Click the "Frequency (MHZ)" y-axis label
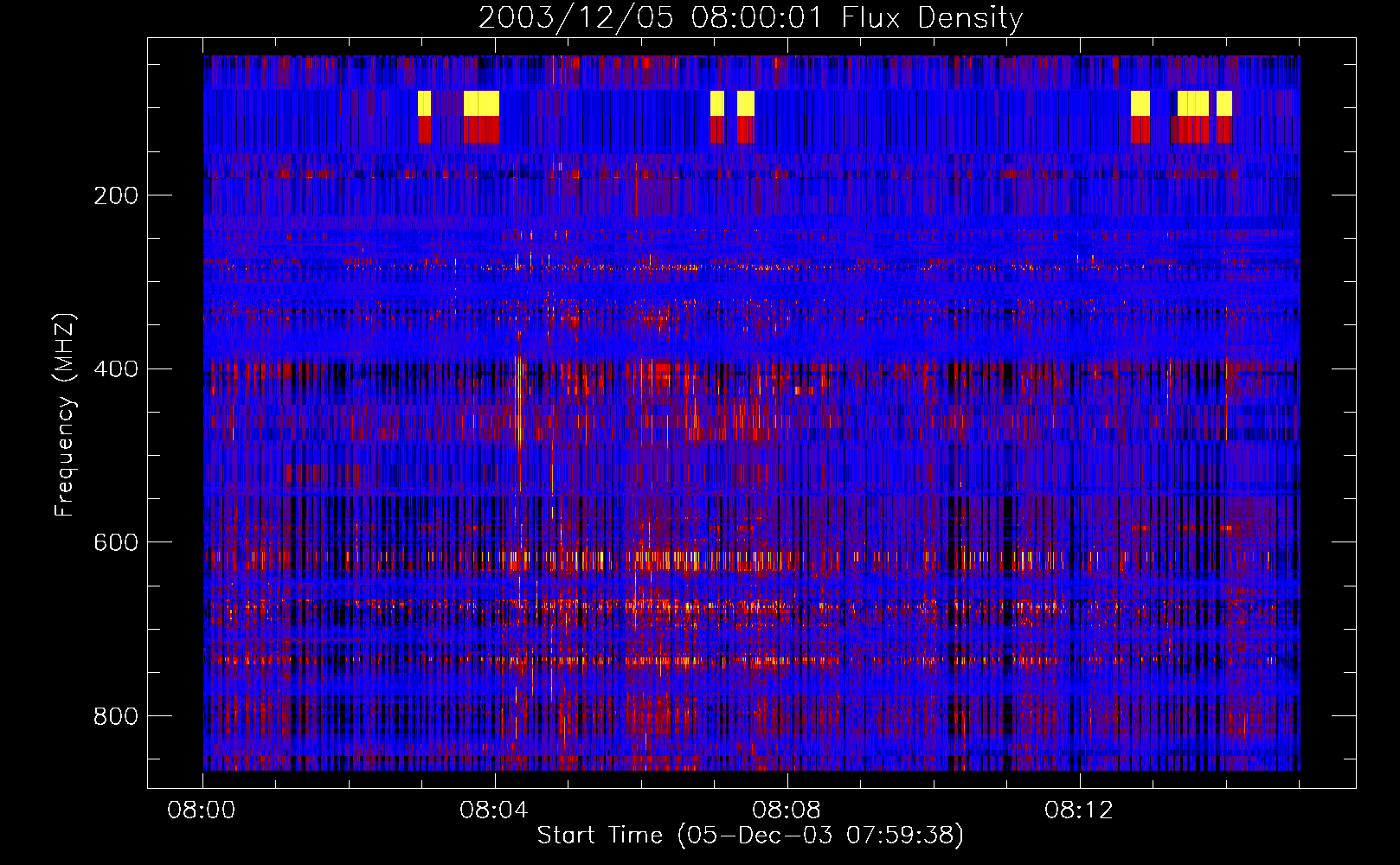This screenshot has height=865, width=1400. click(64, 415)
